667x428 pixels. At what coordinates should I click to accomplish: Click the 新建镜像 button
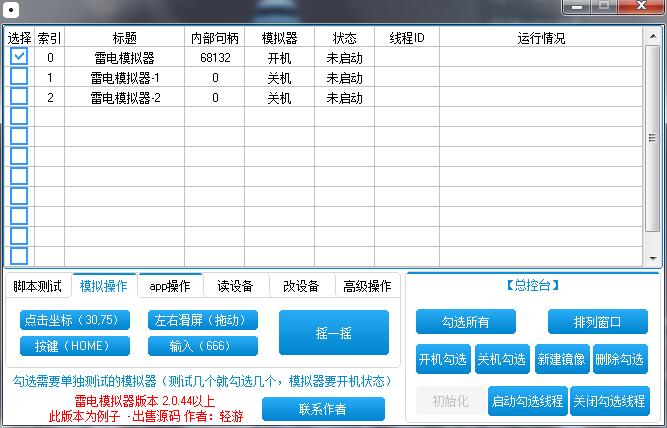562,359
